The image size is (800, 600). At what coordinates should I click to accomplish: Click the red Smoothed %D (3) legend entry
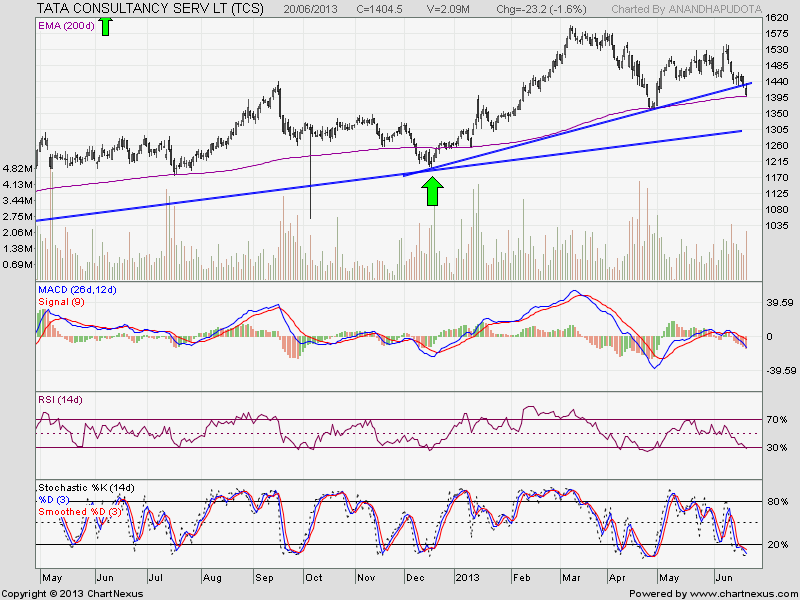click(80, 511)
